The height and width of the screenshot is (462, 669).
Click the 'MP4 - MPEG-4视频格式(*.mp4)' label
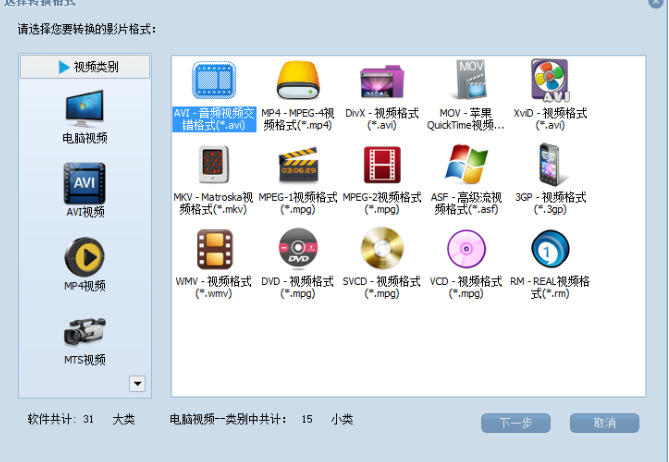[298, 119]
